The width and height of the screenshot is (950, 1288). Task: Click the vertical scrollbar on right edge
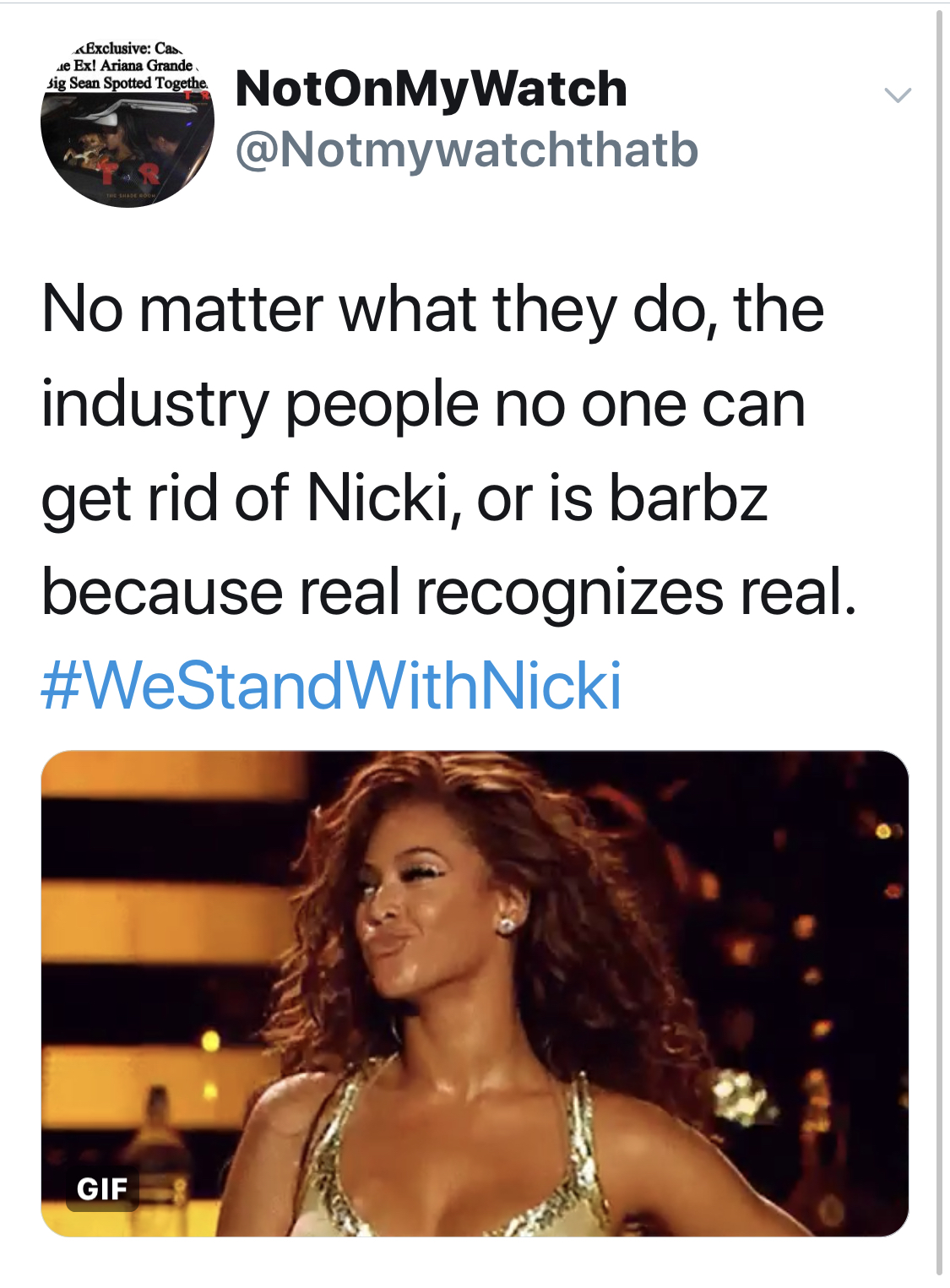[x=939, y=642]
